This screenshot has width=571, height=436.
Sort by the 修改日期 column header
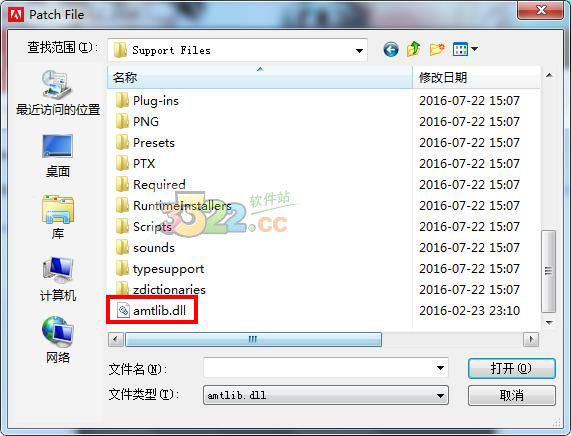click(x=476, y=77)
